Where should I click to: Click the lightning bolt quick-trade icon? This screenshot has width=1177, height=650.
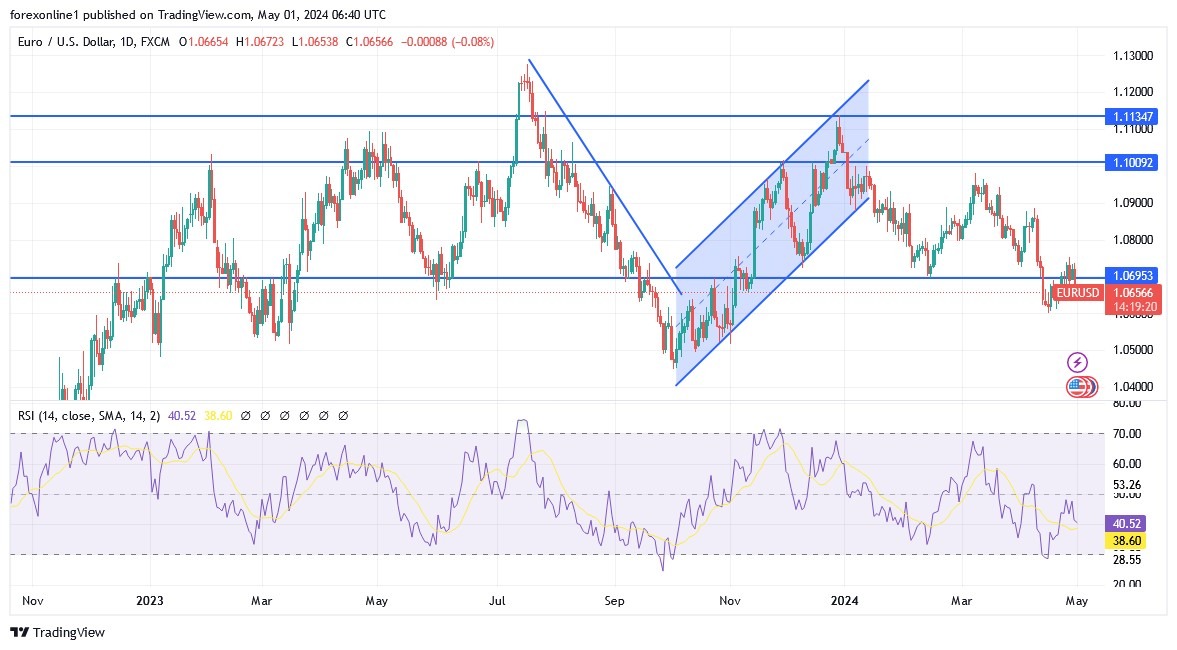point(1079,362)
